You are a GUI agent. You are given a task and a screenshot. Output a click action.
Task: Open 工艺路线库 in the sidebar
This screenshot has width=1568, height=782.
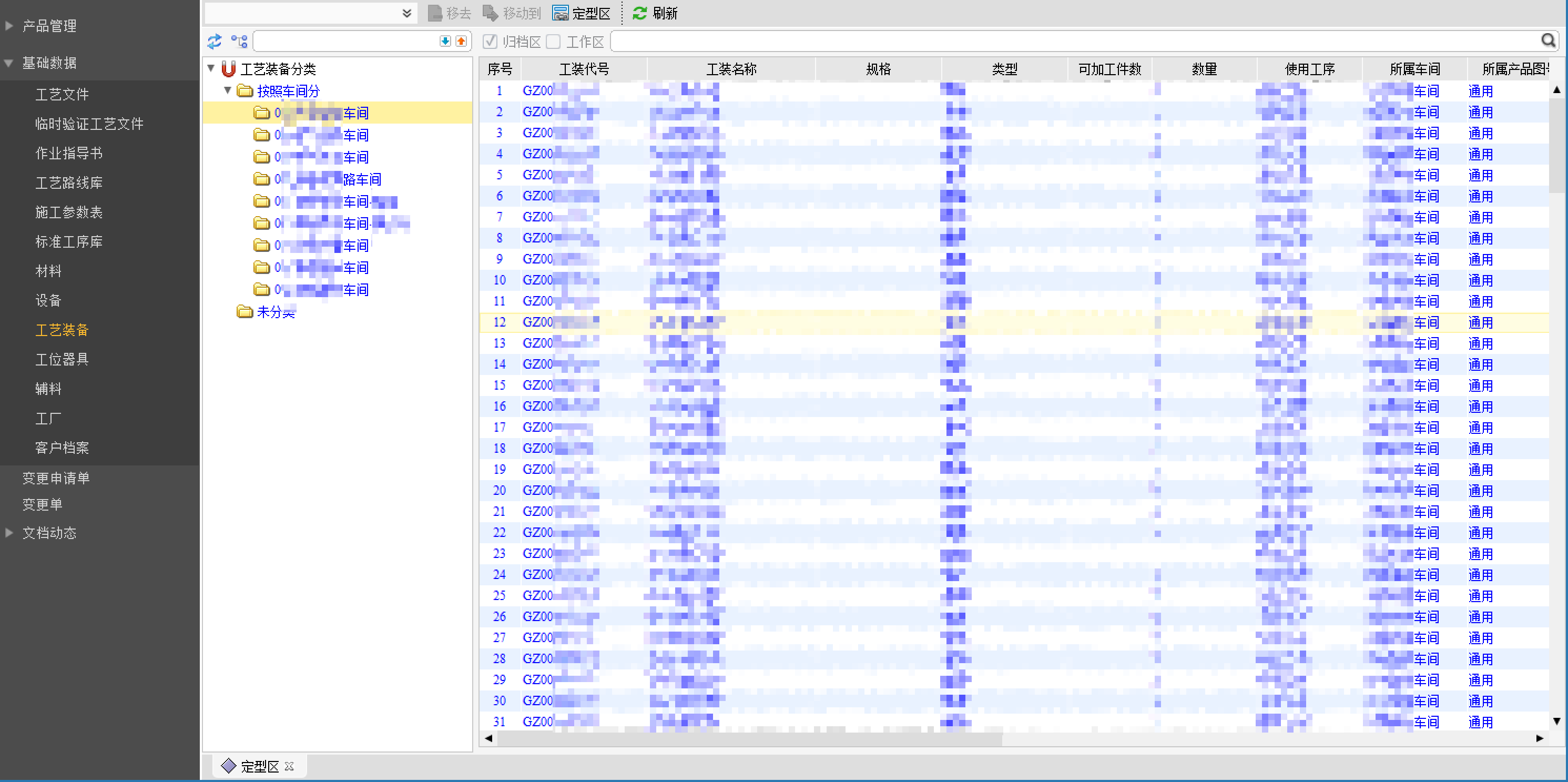pos(69,182)
